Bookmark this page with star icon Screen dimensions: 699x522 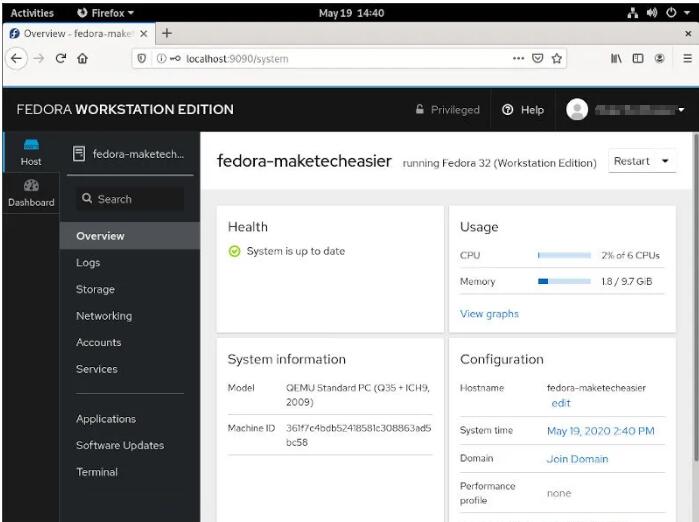(557, 59)
